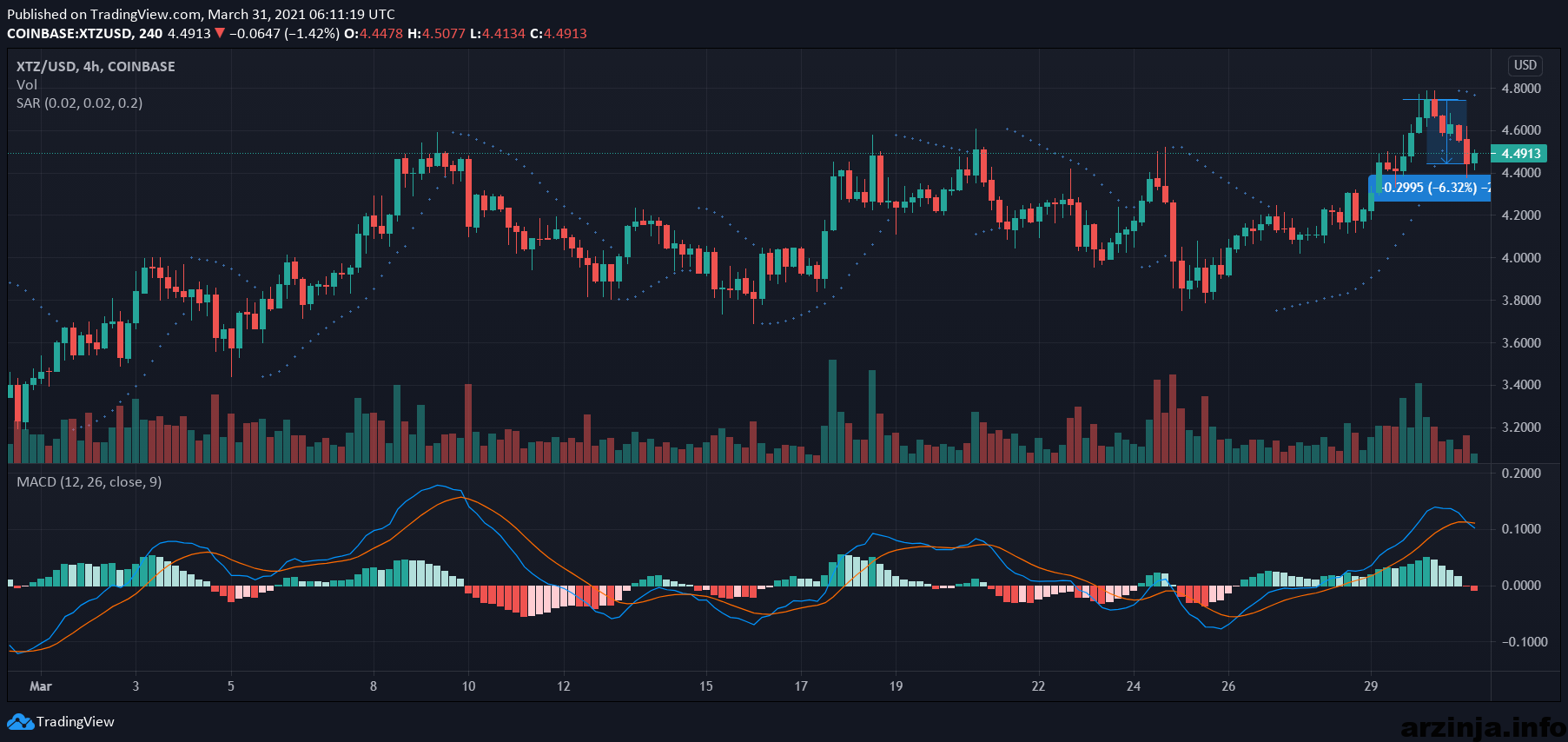The width and height of the screenshot is (1568, 742).
Task: Click the 10 date marker on time axis
Action: 469,686
